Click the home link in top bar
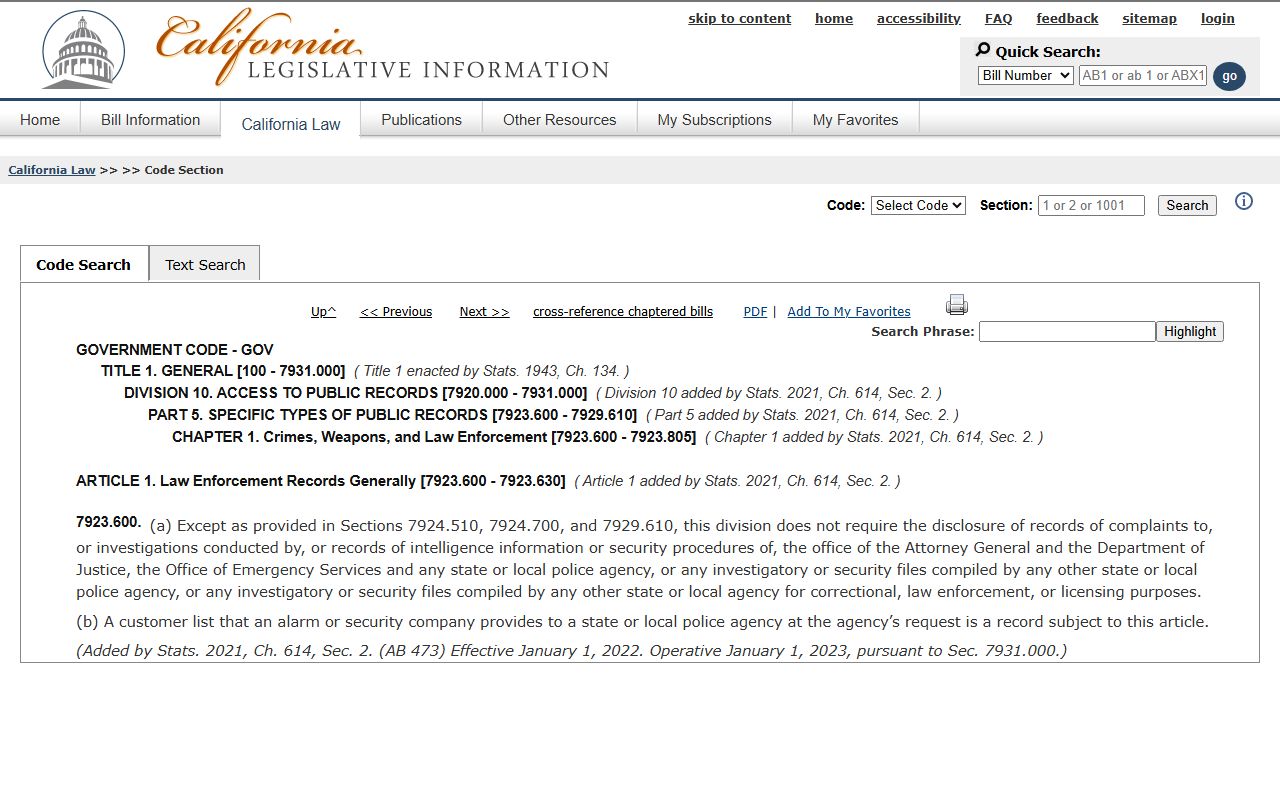This screenshot has width=1280, height=800. [x=834, y=18]
